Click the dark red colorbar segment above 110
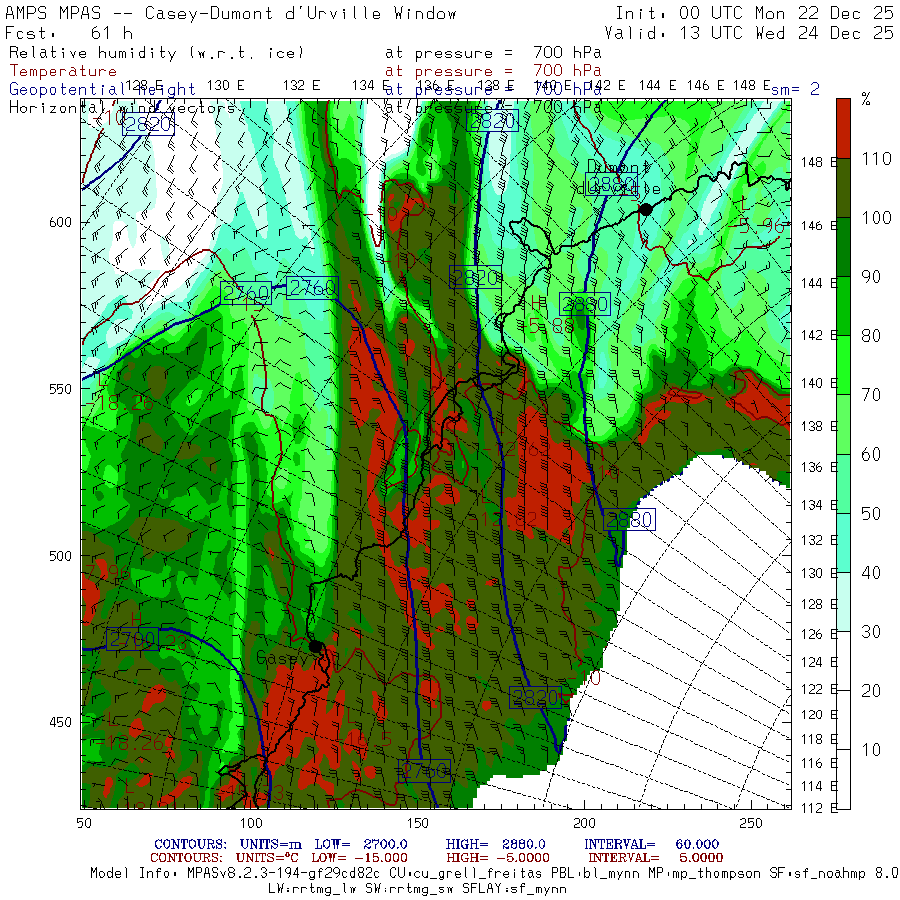The width and height of the screenshot is (900, 900). (x=843, y=128)
